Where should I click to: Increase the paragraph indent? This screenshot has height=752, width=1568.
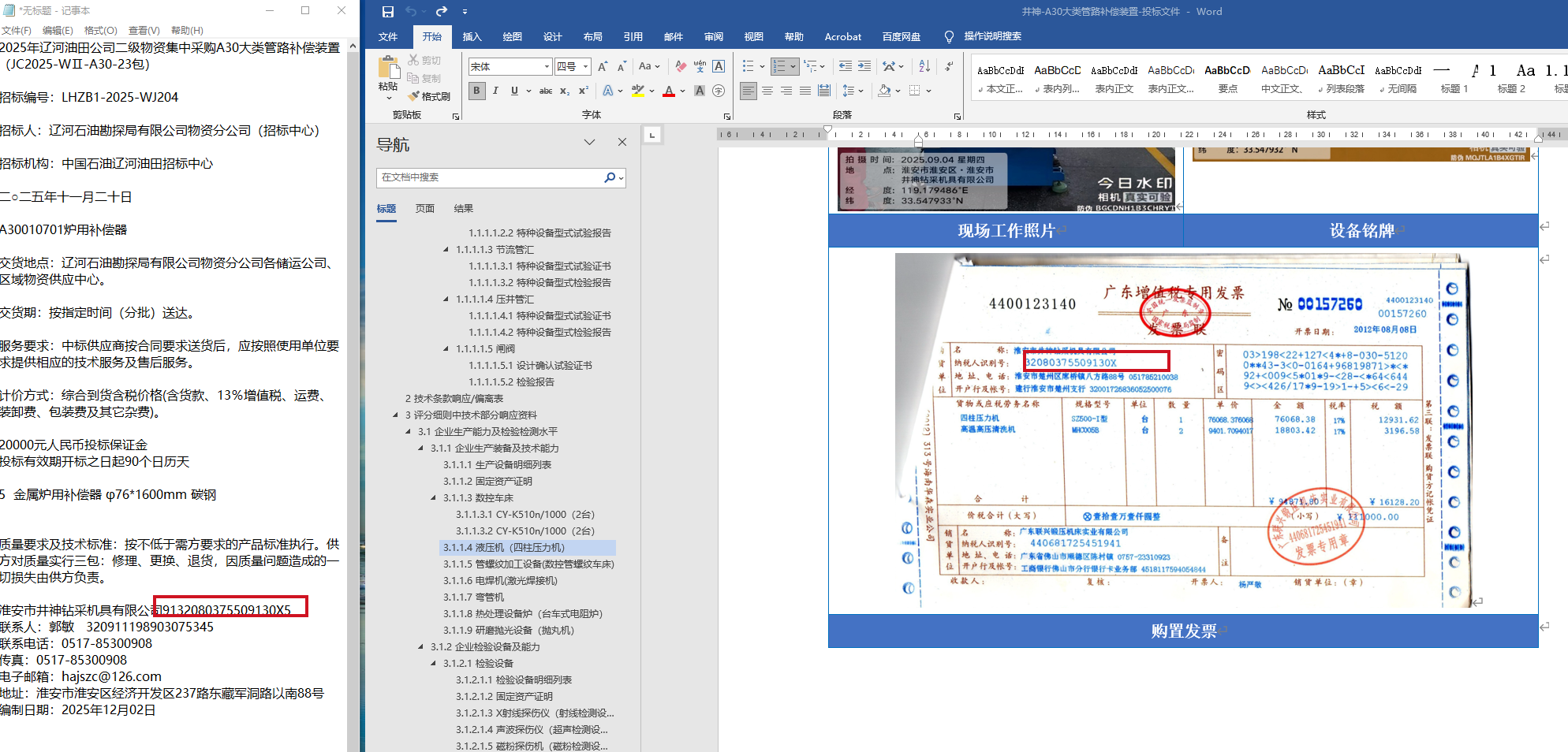point(864,67)
